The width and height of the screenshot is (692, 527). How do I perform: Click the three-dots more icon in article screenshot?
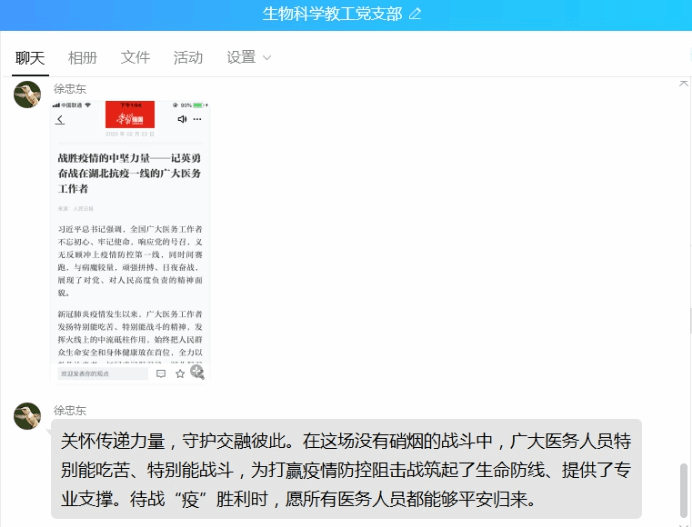[x=198, y=119]
